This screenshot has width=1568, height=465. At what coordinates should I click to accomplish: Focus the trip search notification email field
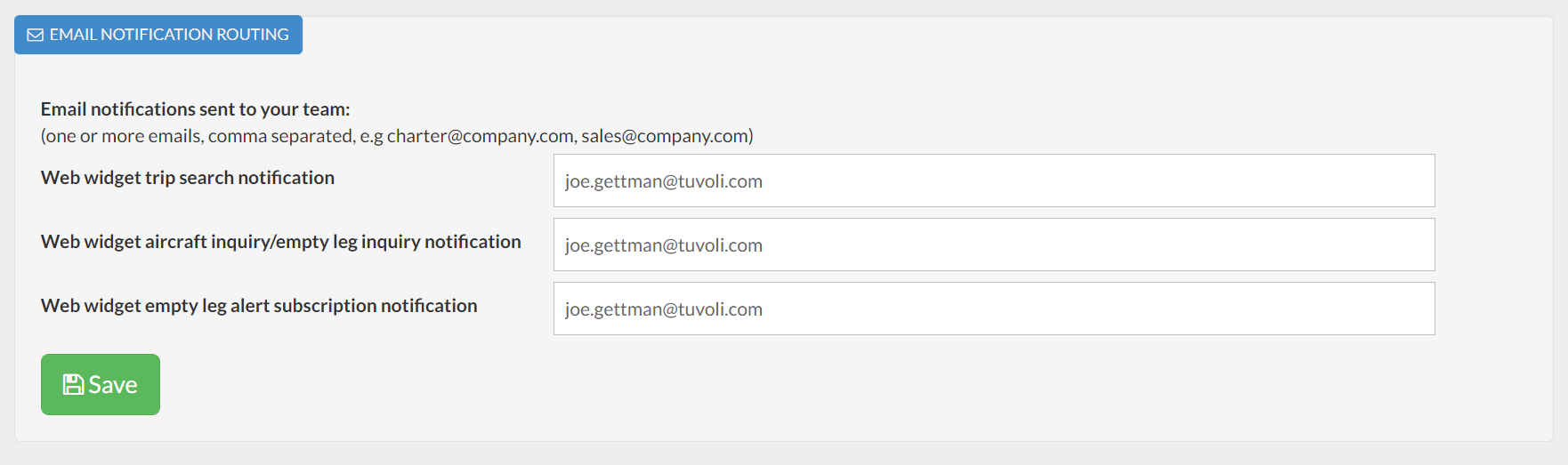point(993,180)
